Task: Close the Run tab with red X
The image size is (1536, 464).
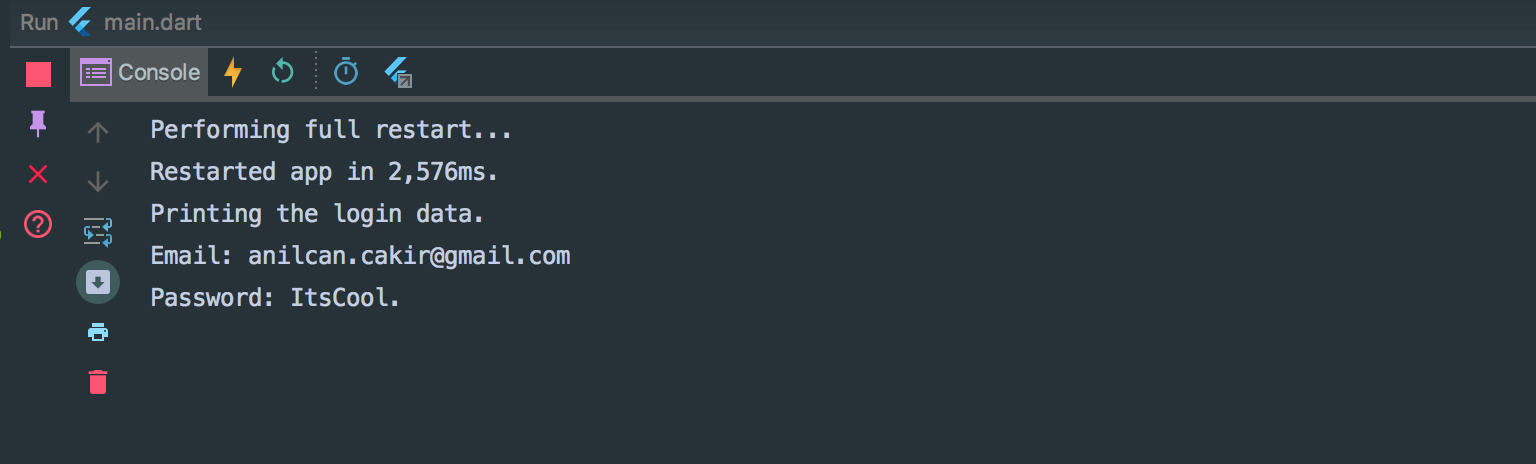Action: tap(38, 174)
